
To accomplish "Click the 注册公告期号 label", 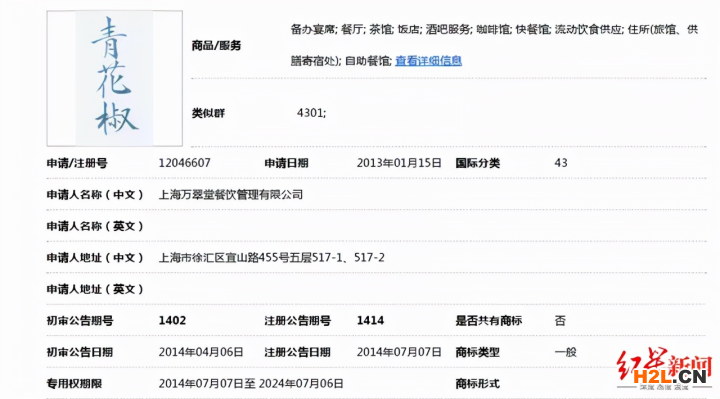I will [298, 320].
